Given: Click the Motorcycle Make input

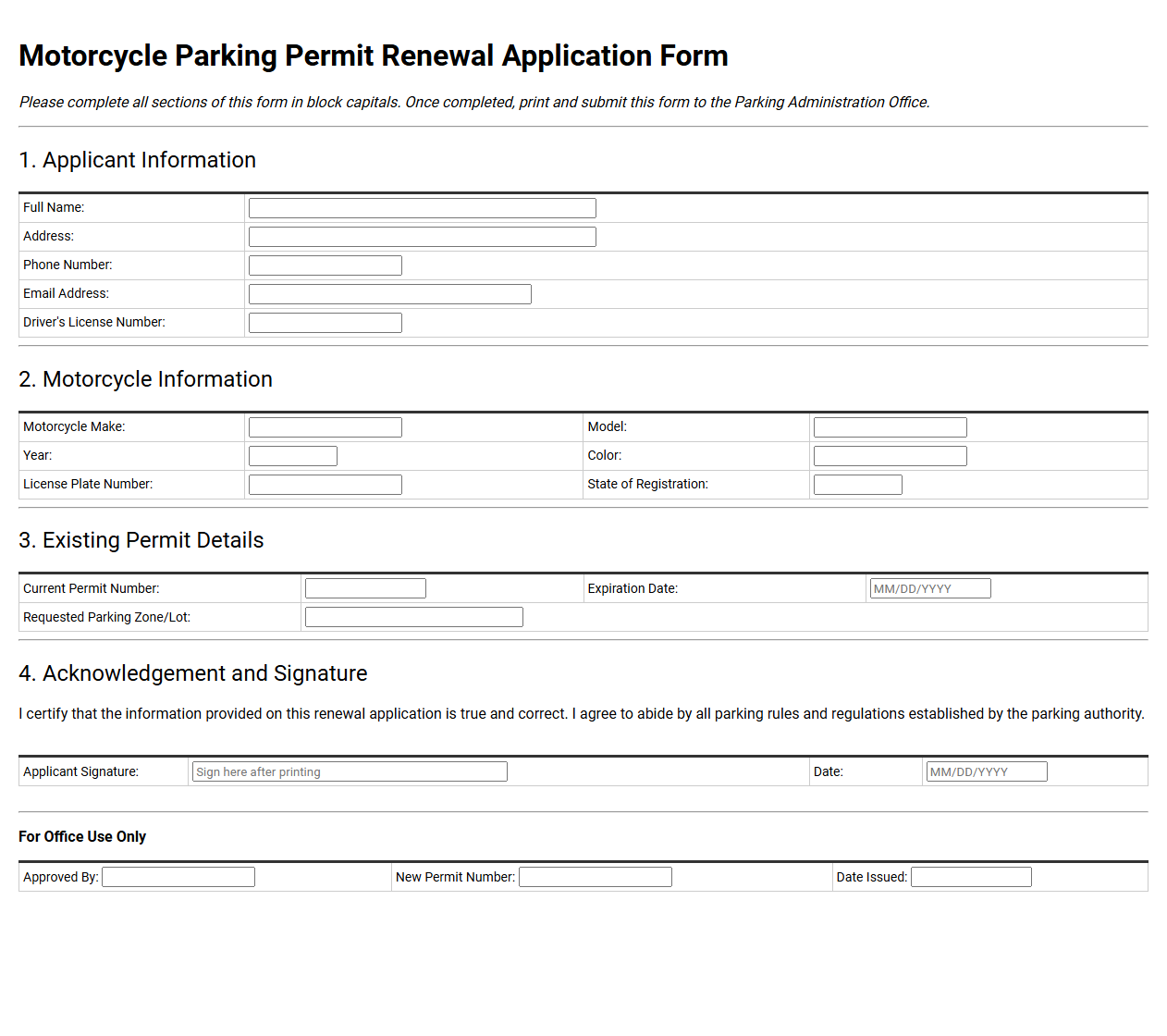Looking at the screenshot, I should [x=326, y=427].
